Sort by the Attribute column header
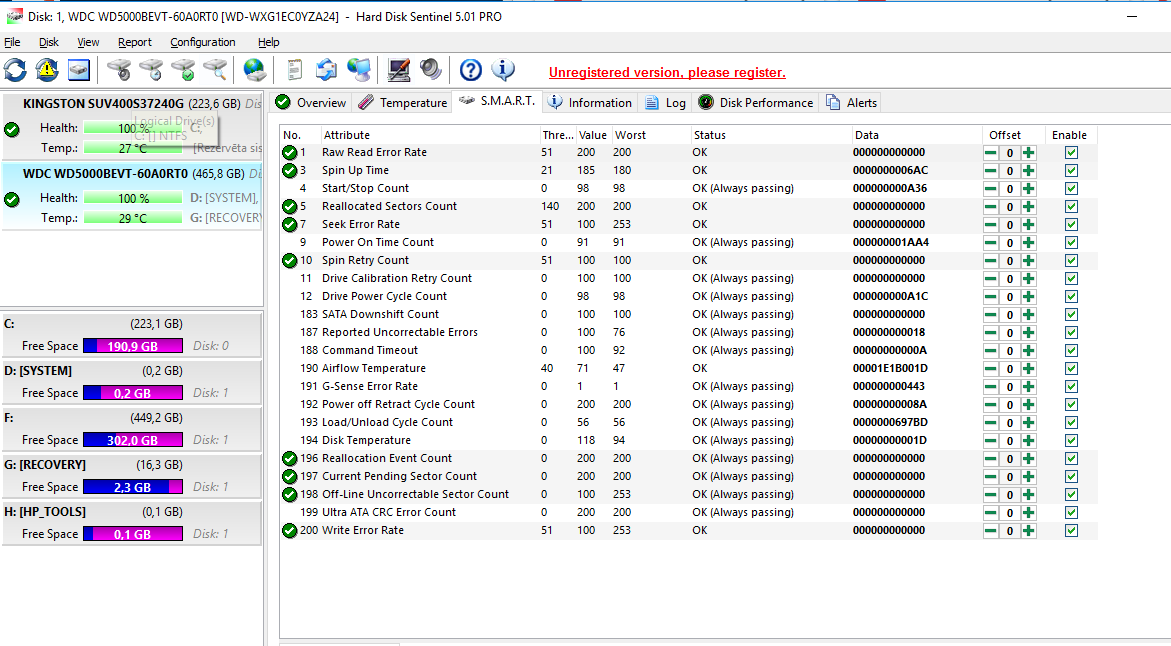The image size is (1171, 646). [429, 135]
